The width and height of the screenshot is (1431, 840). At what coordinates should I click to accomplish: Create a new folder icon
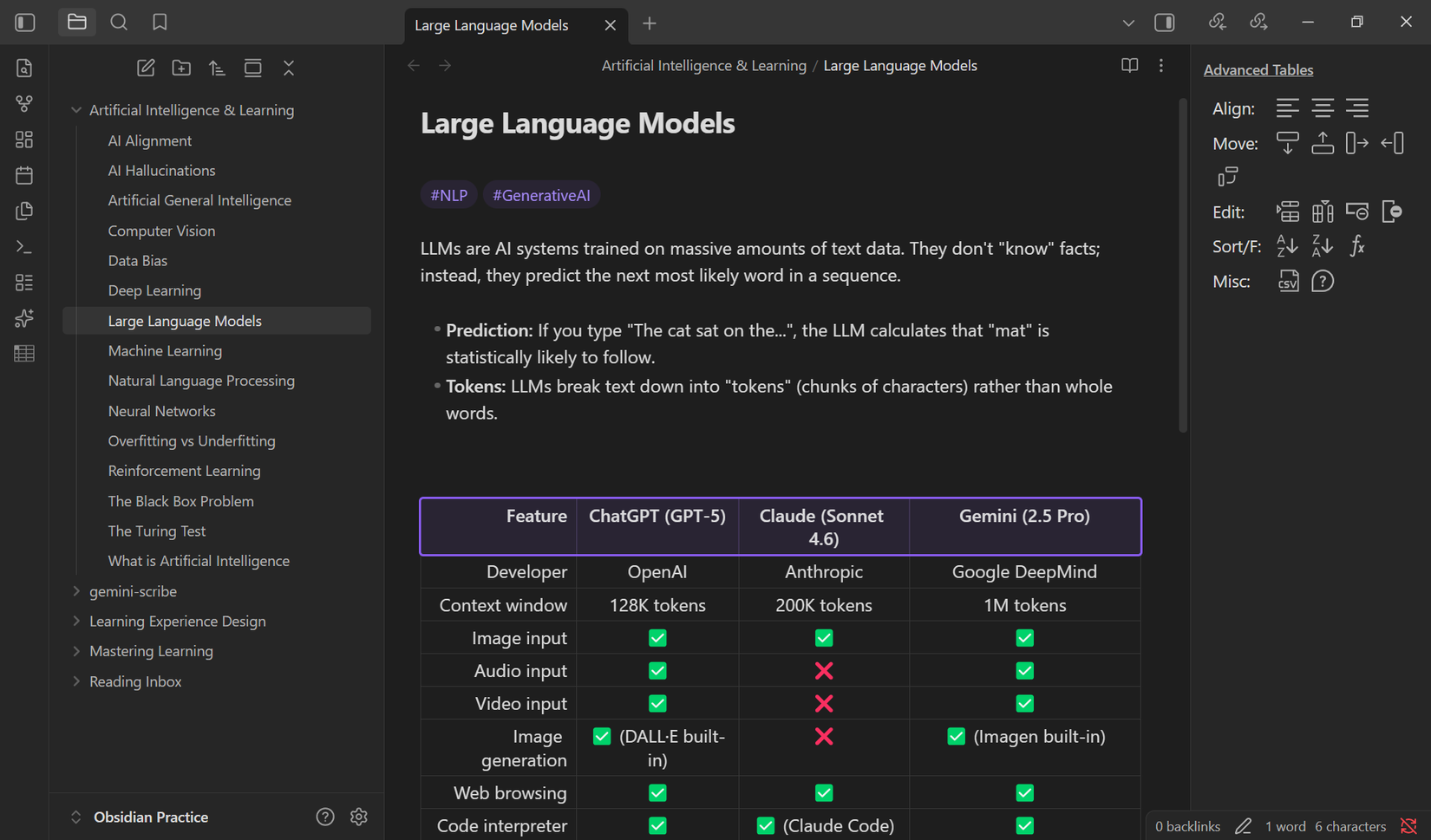click(x=181, y=68)
